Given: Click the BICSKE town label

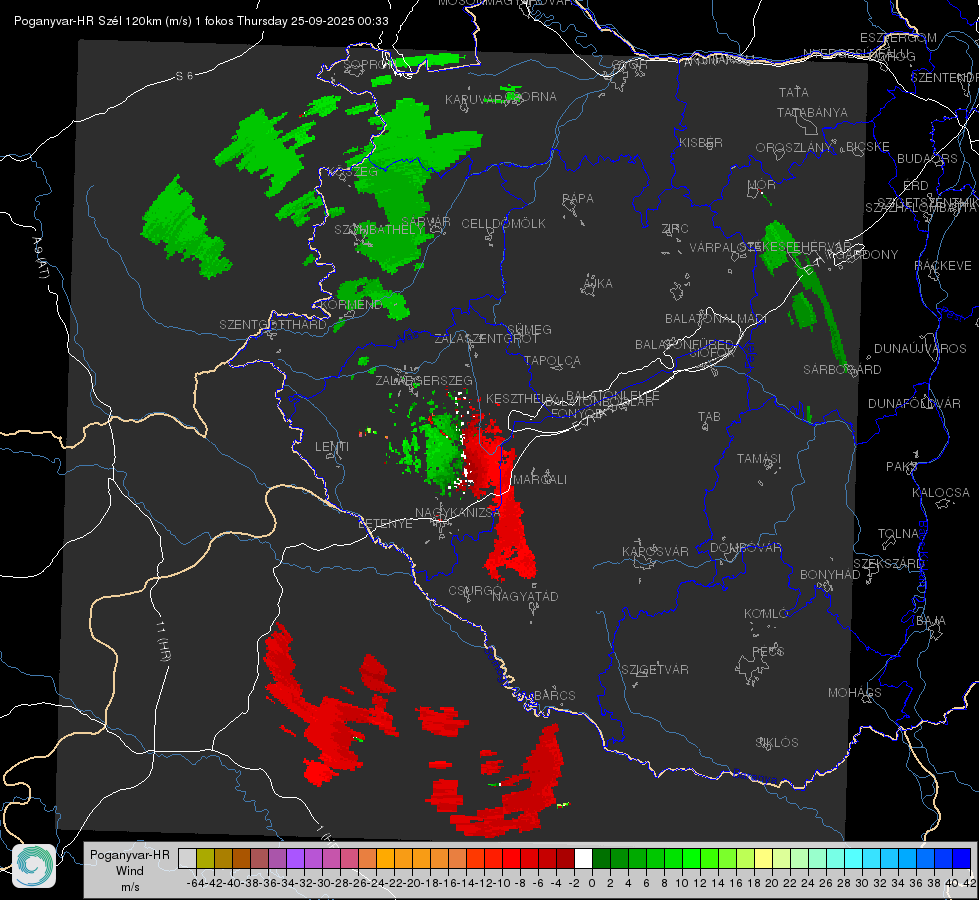Looking at the screenshot, I should tap(867, 147).
